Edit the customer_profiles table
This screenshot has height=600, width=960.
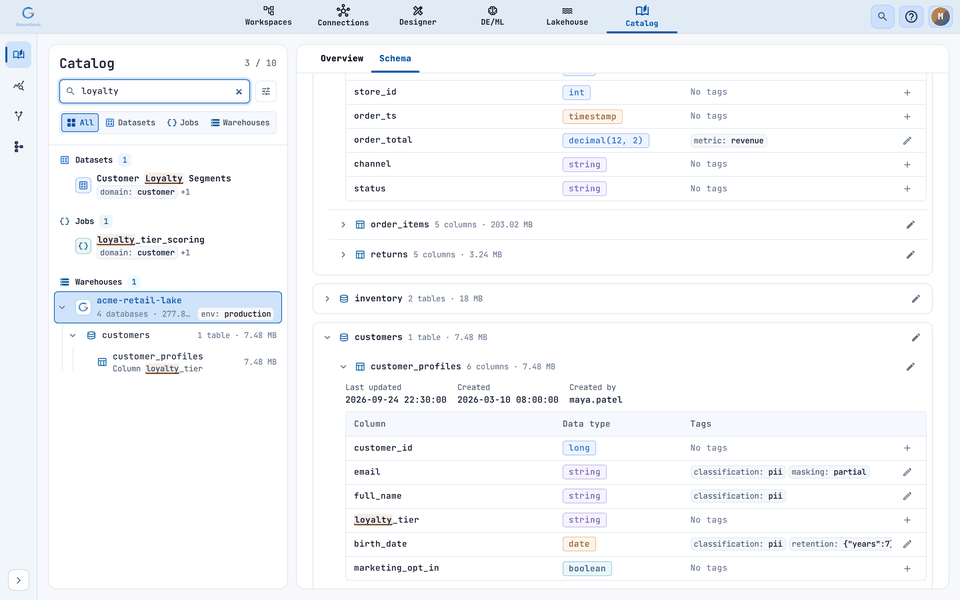click(x=910, y=367)
